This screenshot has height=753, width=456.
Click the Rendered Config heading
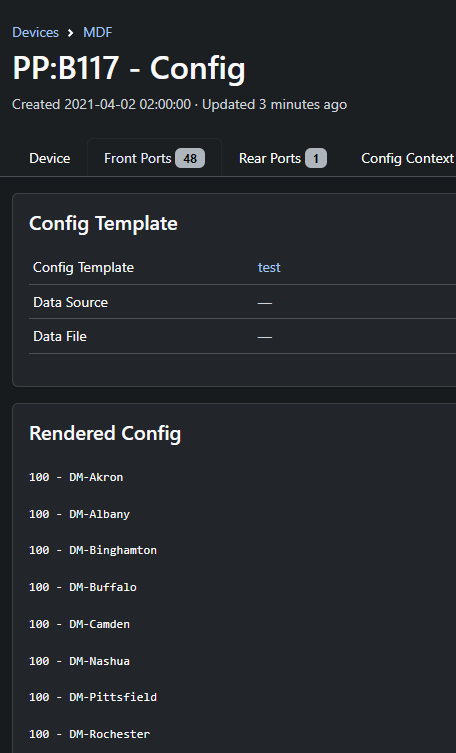[x=105, y=433]
